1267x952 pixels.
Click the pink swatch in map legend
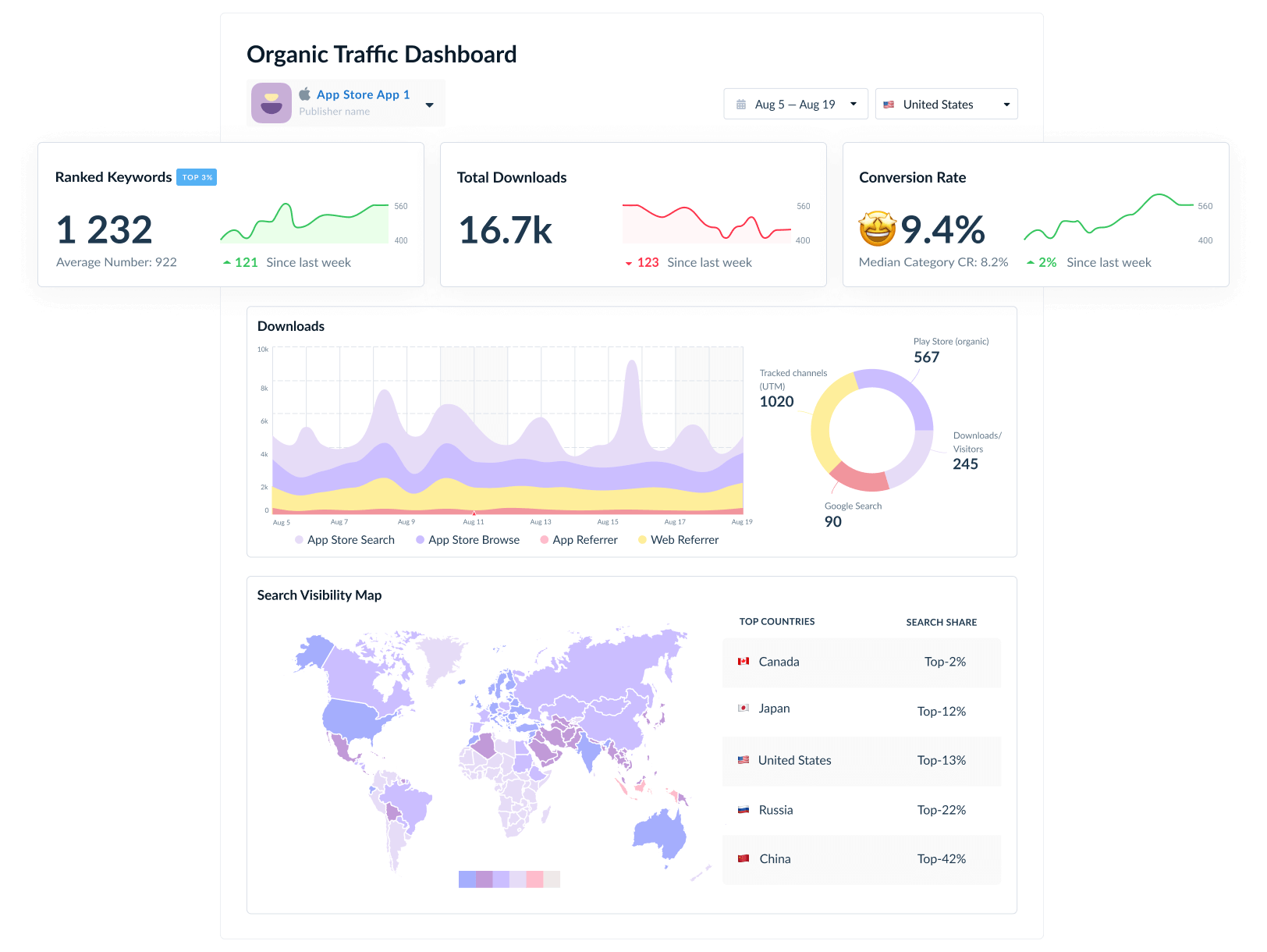point(534,879)
